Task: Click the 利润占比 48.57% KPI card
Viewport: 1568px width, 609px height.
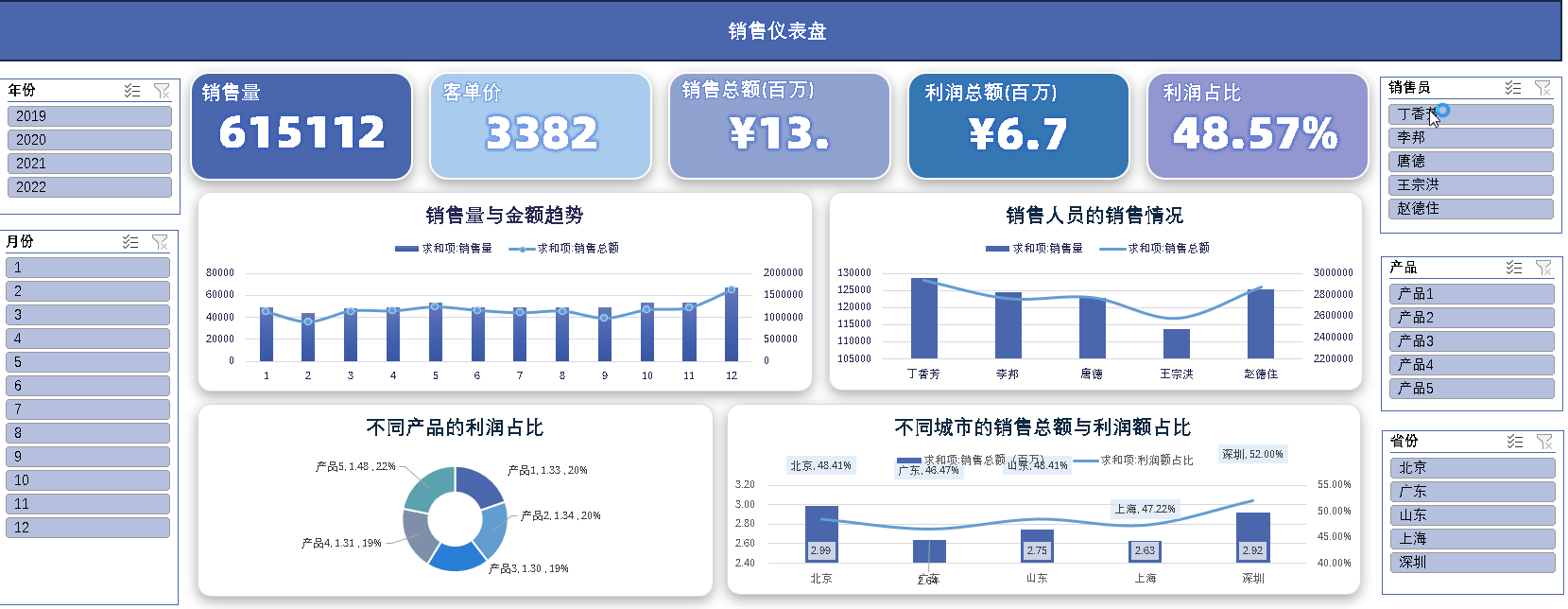Action: pyautogui.click(x=1258, y=126)
